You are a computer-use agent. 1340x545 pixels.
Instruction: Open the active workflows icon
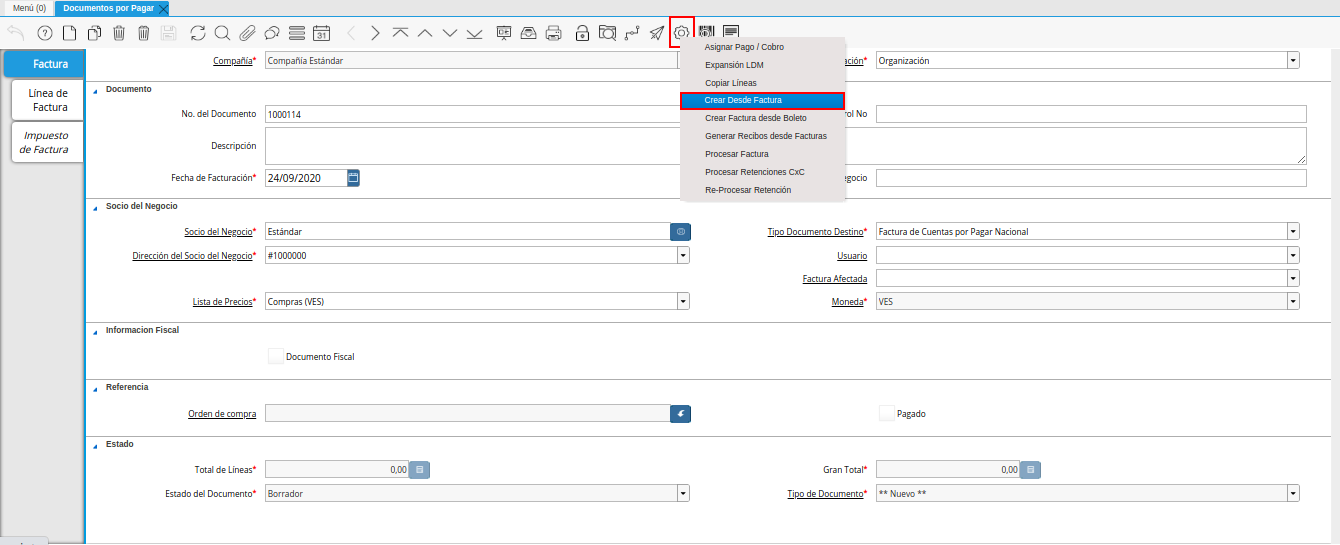pos(632,33)
